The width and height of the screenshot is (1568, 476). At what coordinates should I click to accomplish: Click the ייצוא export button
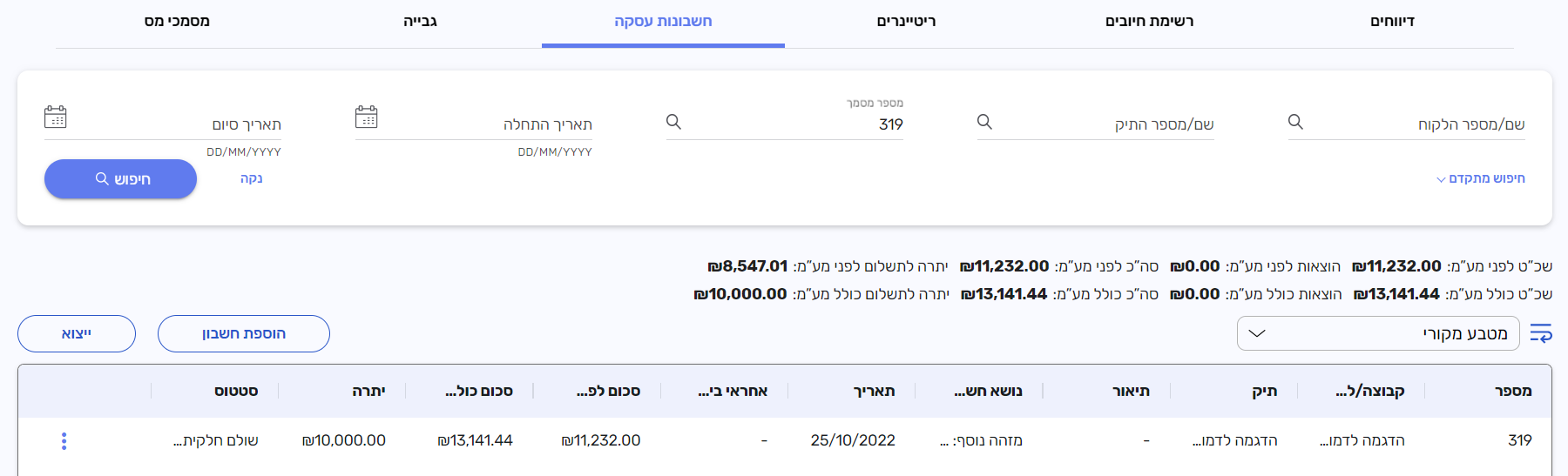77,333
